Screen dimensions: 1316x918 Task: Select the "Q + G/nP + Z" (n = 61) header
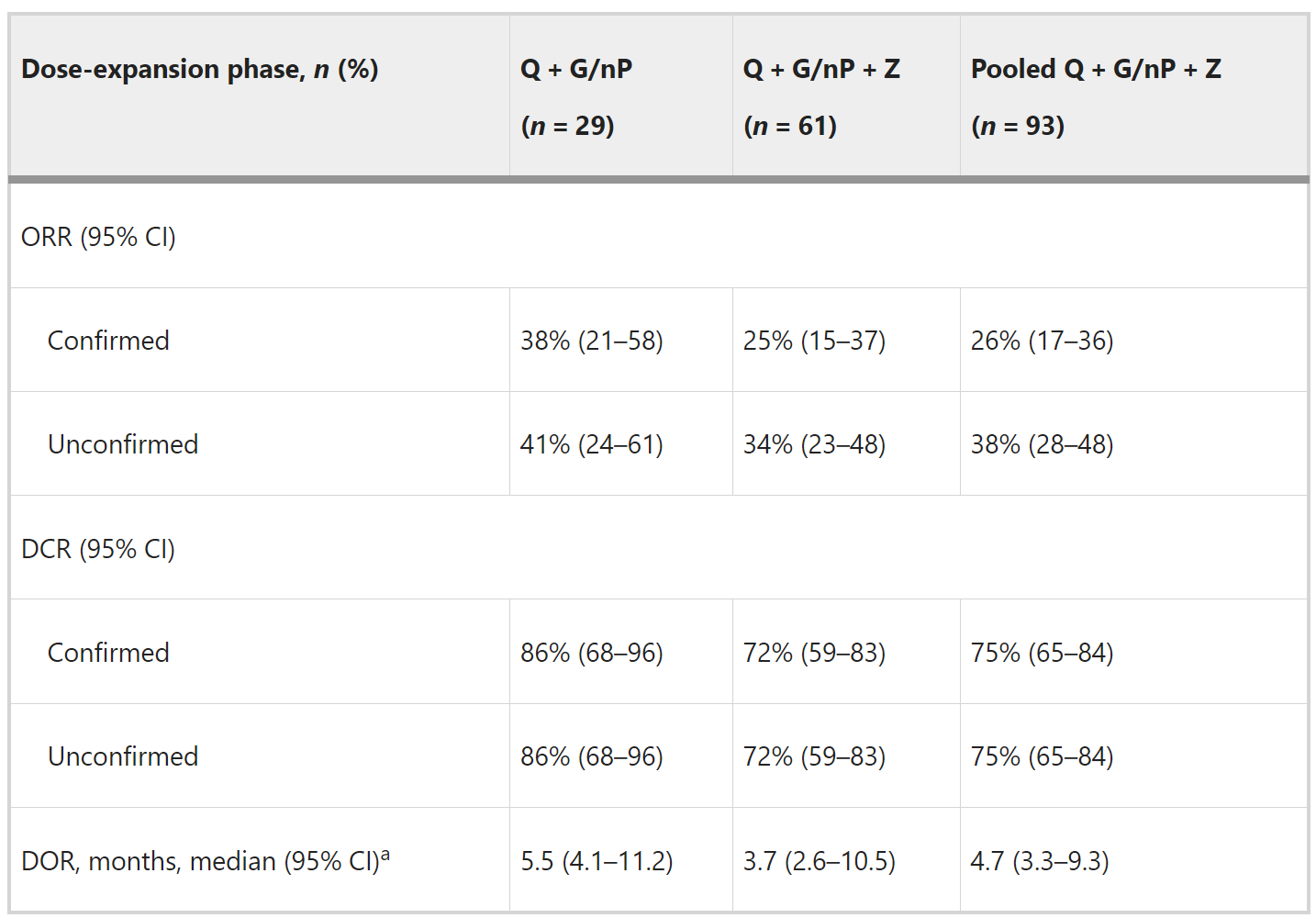pyautogui.click(x=821, y=96)
